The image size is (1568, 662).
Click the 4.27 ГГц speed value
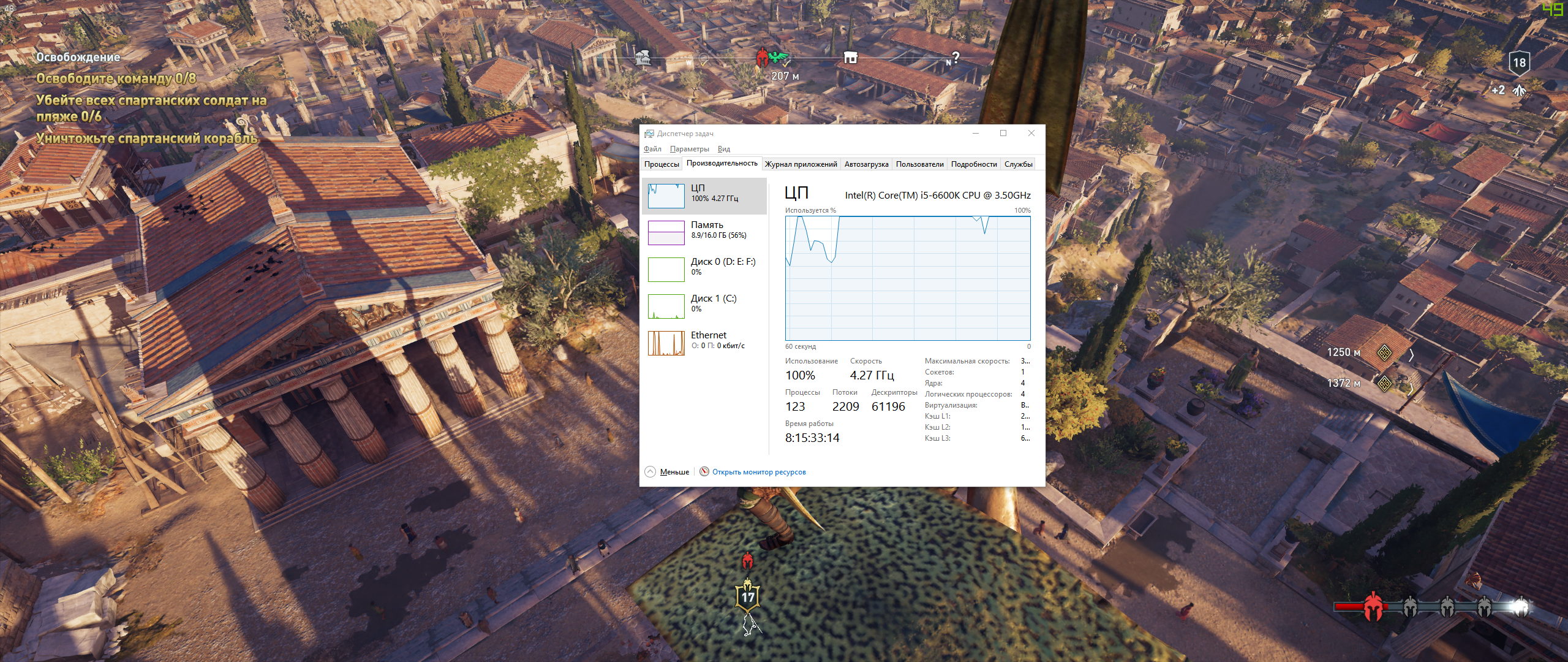coord(872,375)
